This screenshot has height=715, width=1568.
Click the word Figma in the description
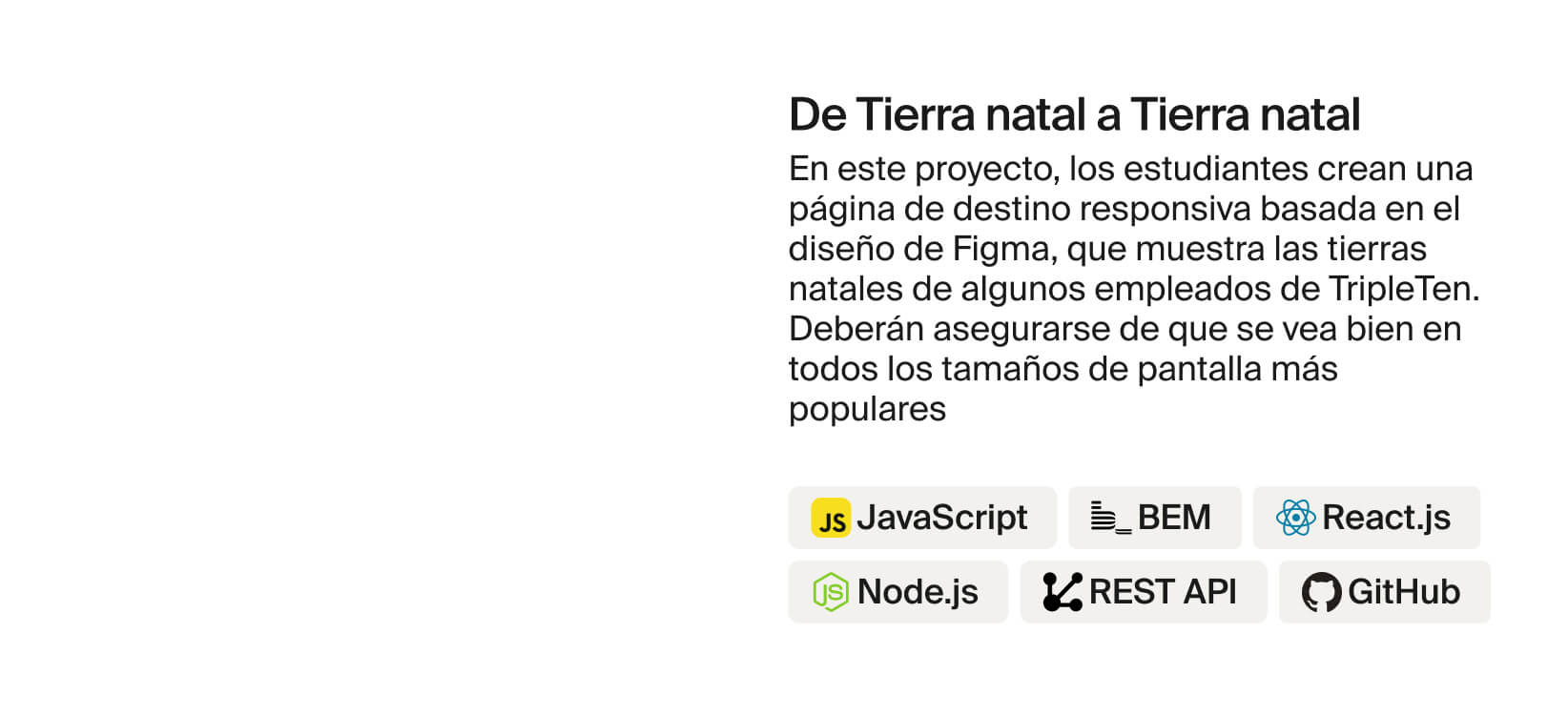[1002, 249]
